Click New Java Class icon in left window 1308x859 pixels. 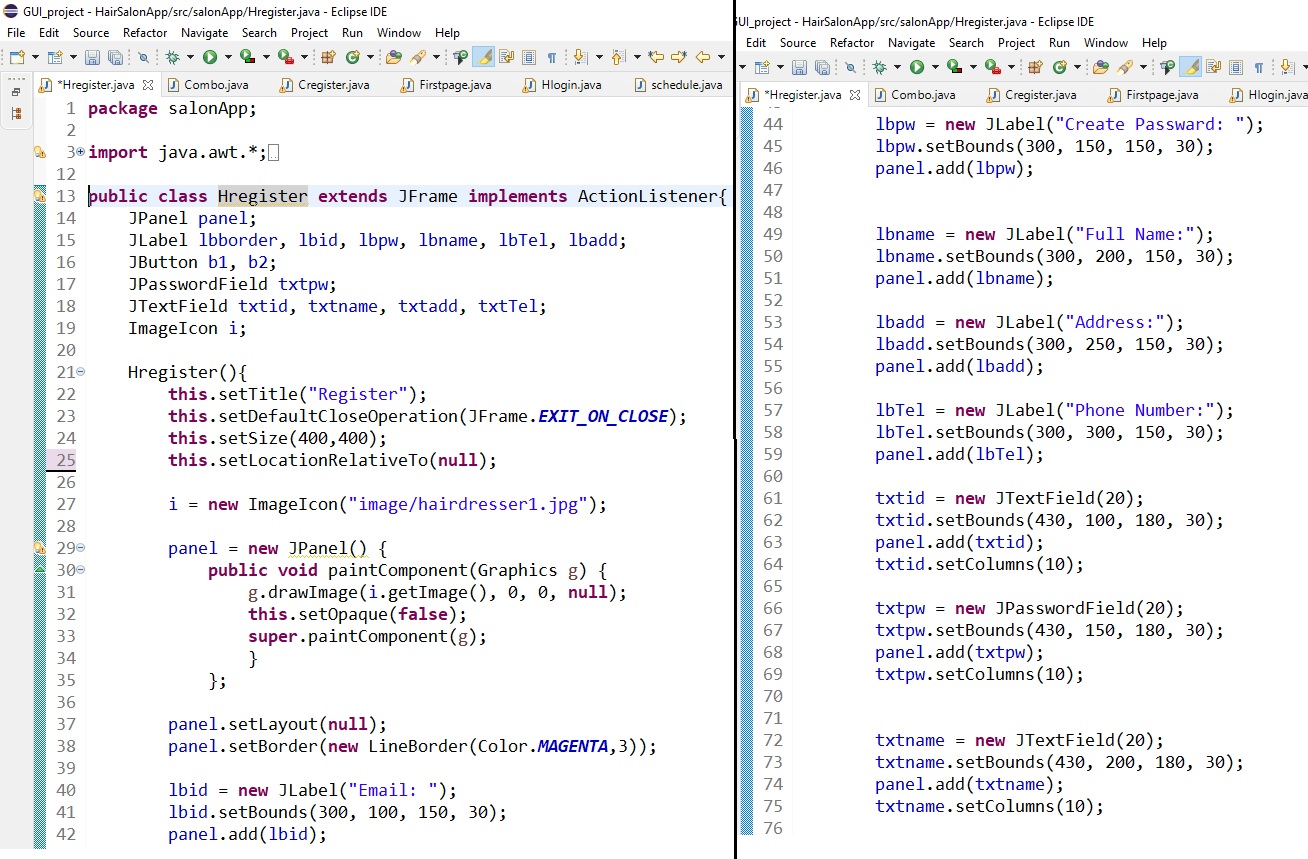(x=353, y=57)
